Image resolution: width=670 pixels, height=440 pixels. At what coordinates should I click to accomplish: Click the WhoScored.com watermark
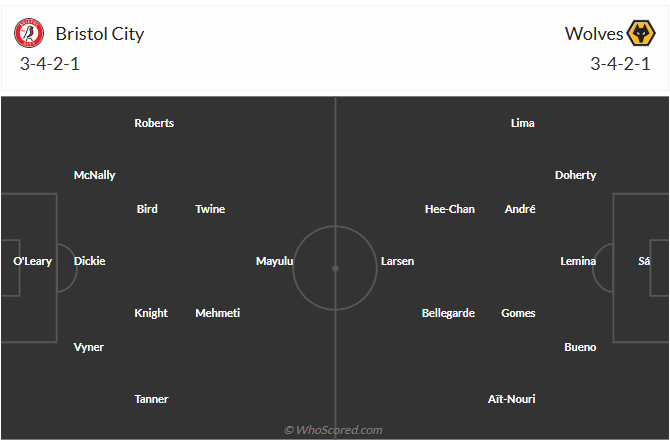[334, 430]
